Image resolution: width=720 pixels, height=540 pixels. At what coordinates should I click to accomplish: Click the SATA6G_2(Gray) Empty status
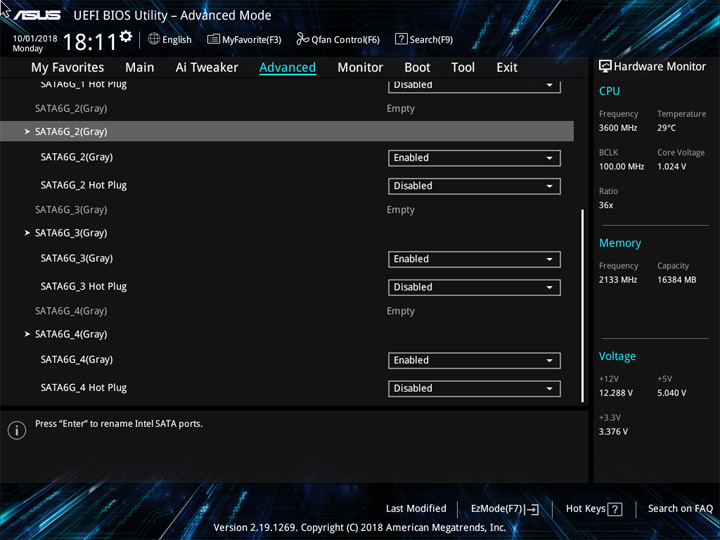(400, 109)
